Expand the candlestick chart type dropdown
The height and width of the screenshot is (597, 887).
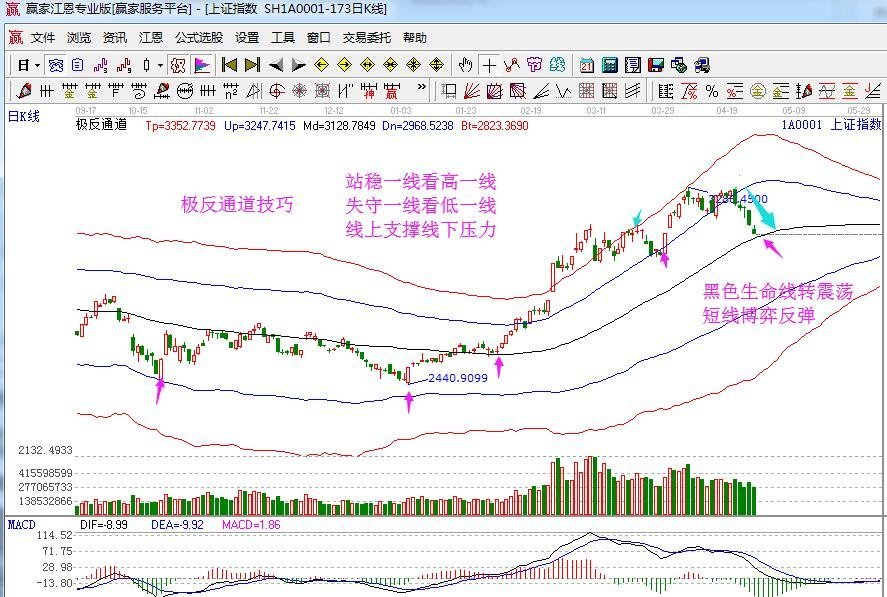point(161,65)
